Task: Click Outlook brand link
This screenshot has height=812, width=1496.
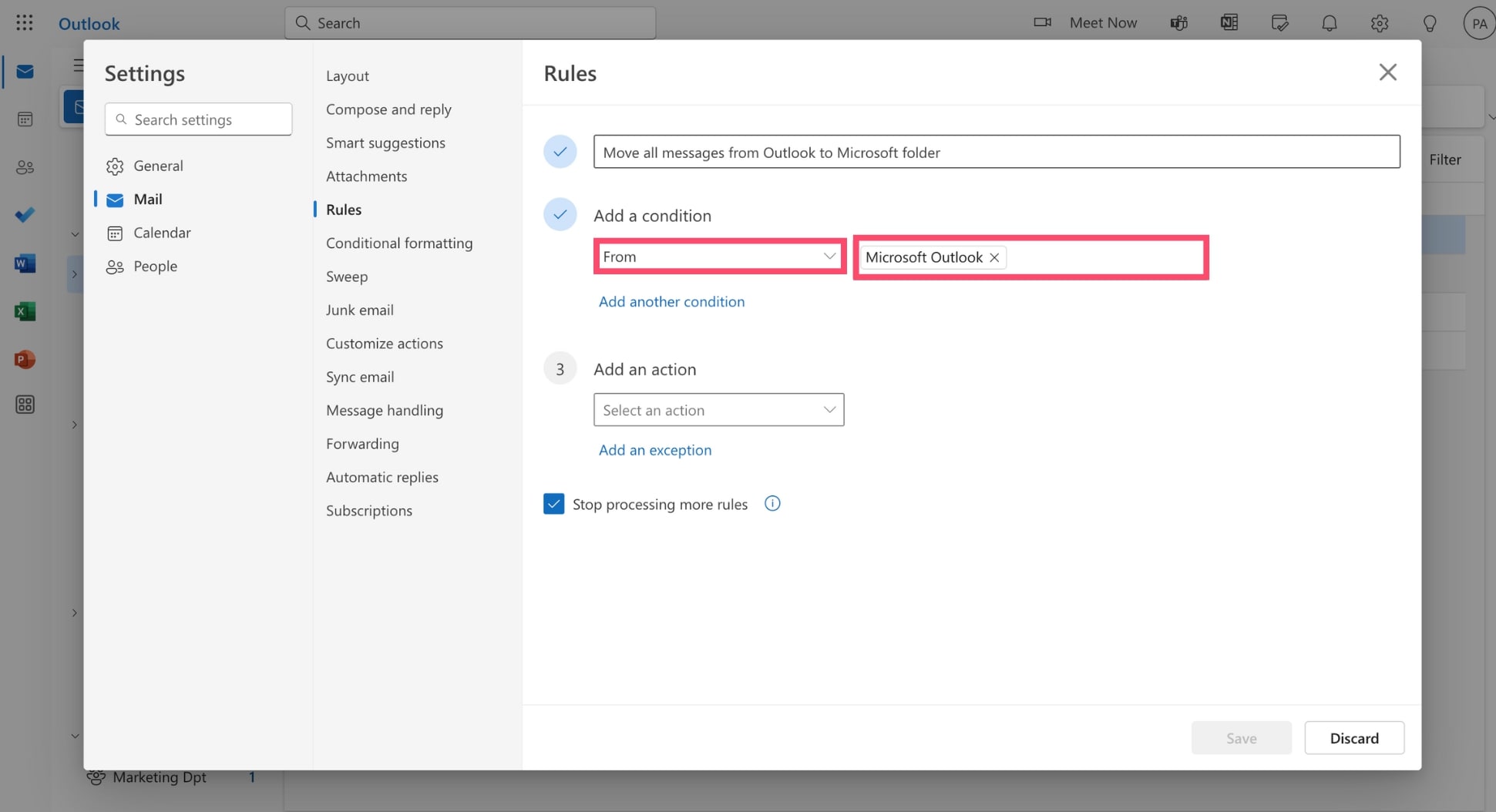Action: coord(89,23)
